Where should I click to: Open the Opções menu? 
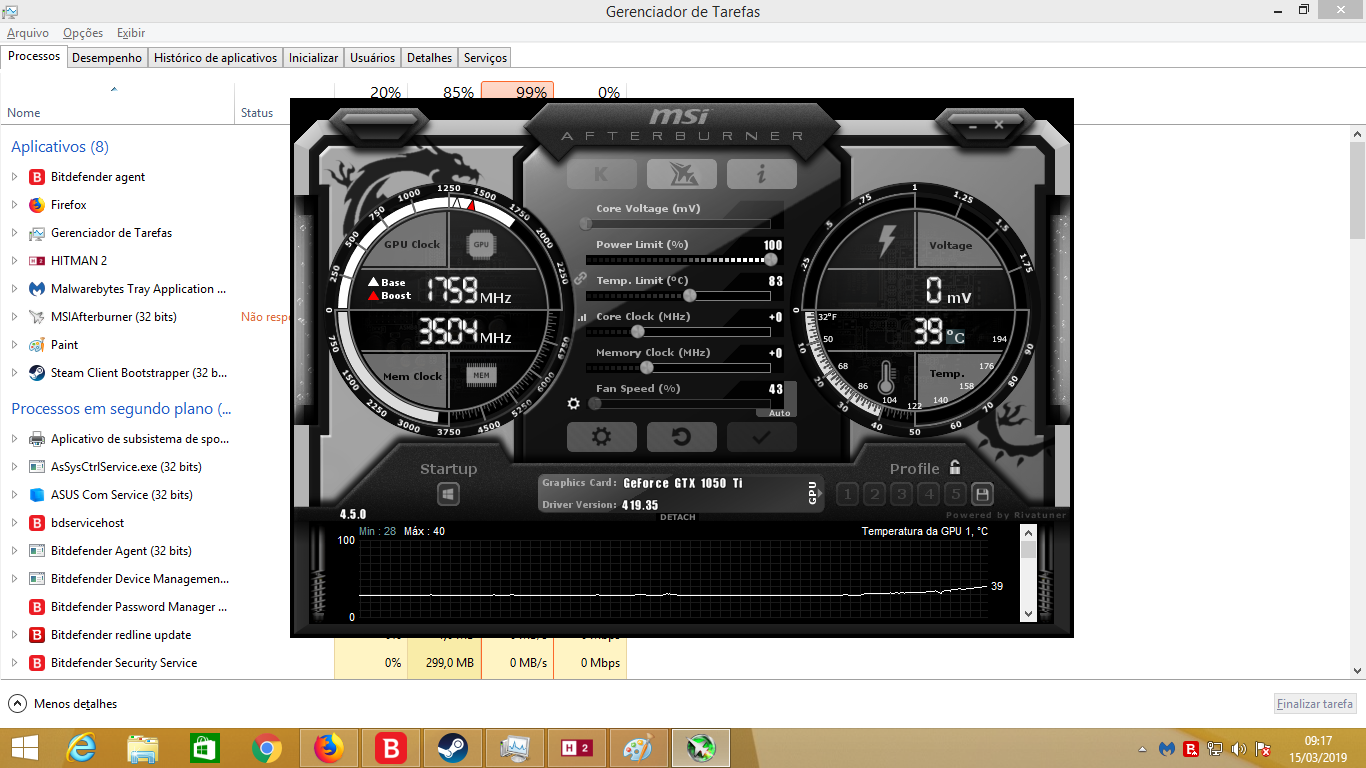pyautogui.click(x=83, y=33)
